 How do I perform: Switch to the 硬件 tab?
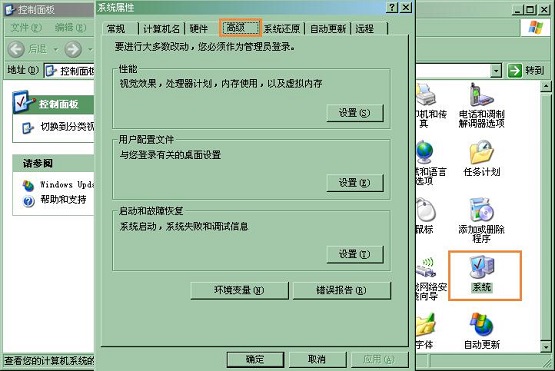click(x=199, y=28)
